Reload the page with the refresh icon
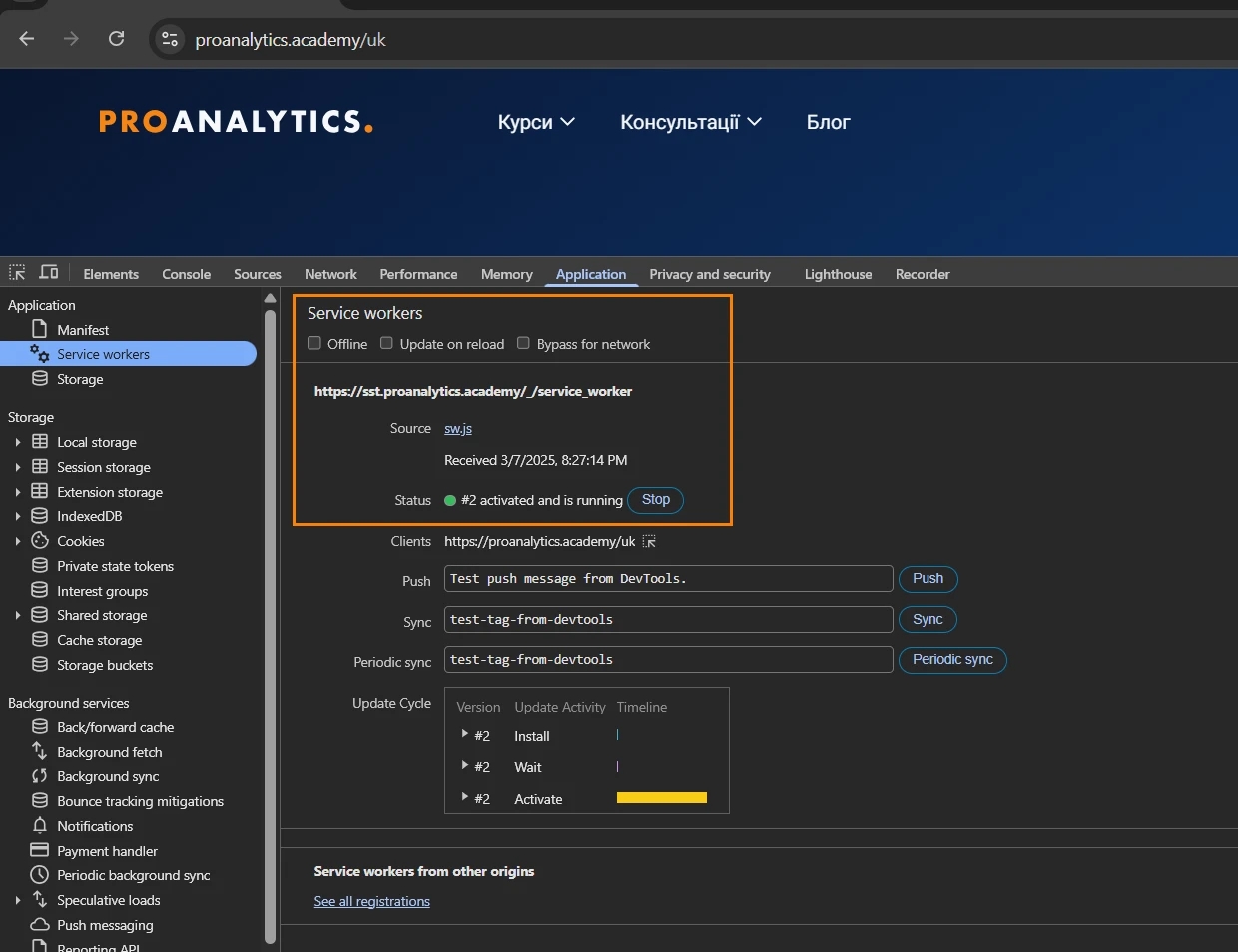 tap(117, 39)
